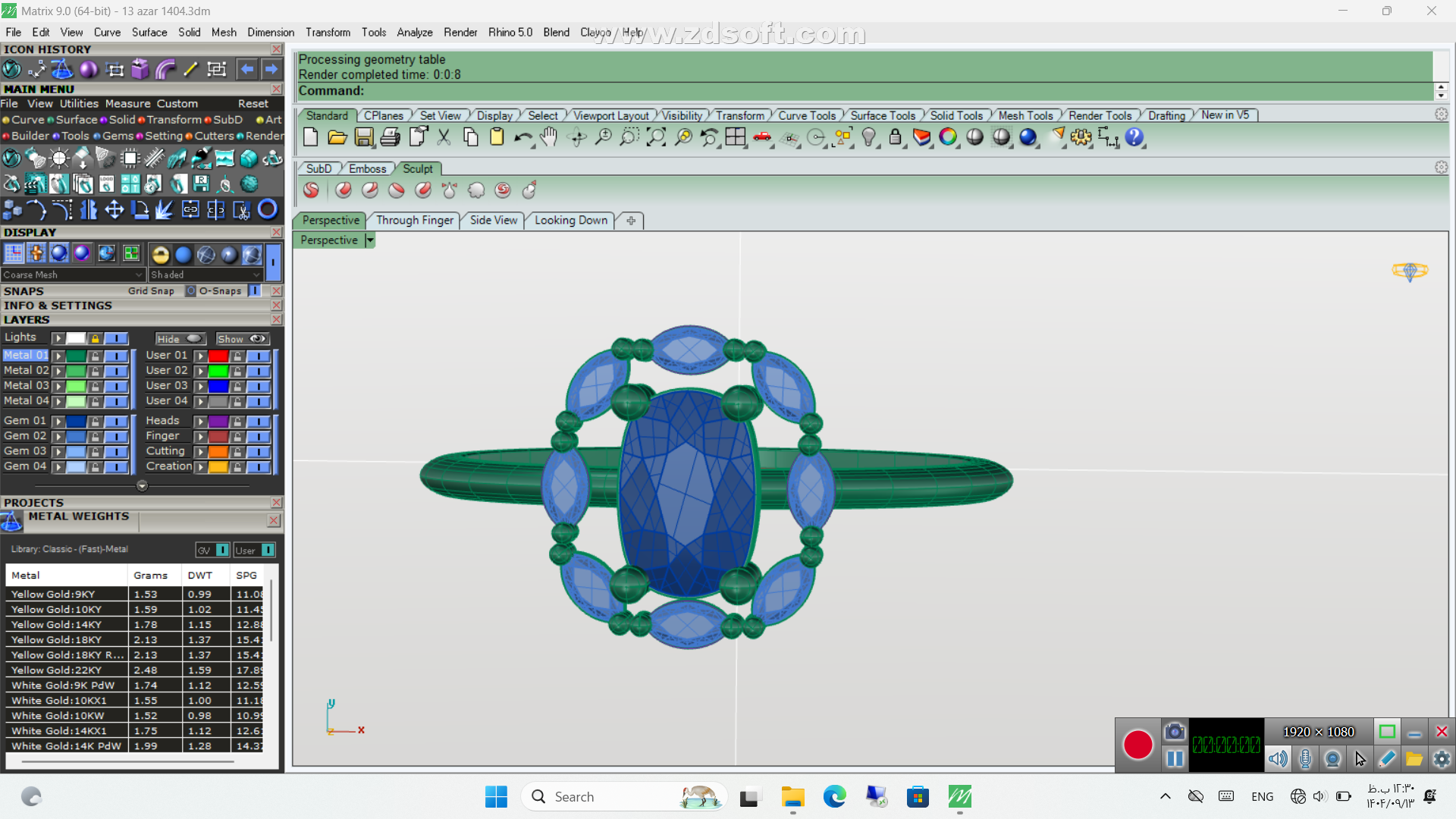
Task: Click the red car icon in toolbar
Action: (762, 137)
